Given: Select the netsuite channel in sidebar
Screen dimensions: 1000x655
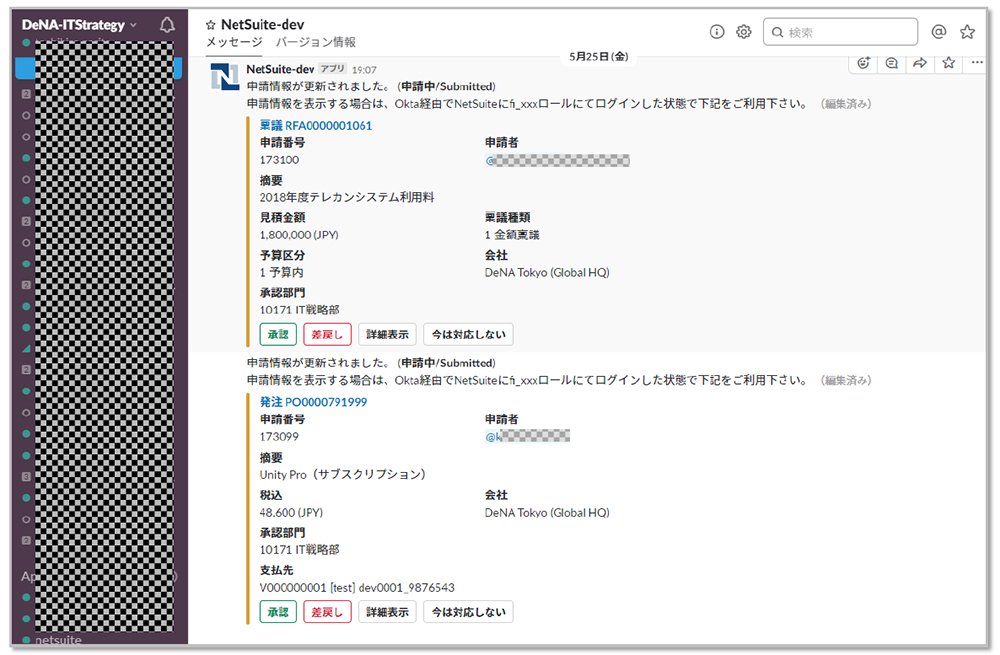Looking at the screenshot, I should 58,640.
